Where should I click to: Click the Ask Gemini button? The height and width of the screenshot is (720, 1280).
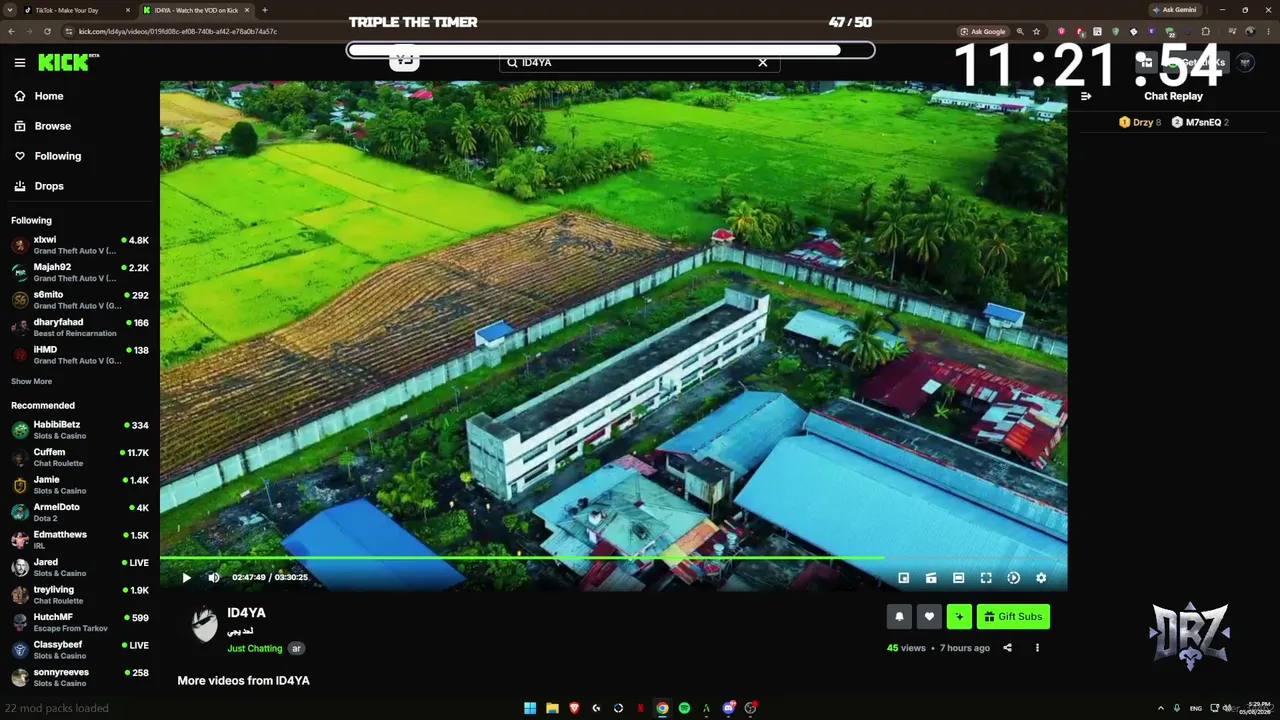coord(1175,10)
